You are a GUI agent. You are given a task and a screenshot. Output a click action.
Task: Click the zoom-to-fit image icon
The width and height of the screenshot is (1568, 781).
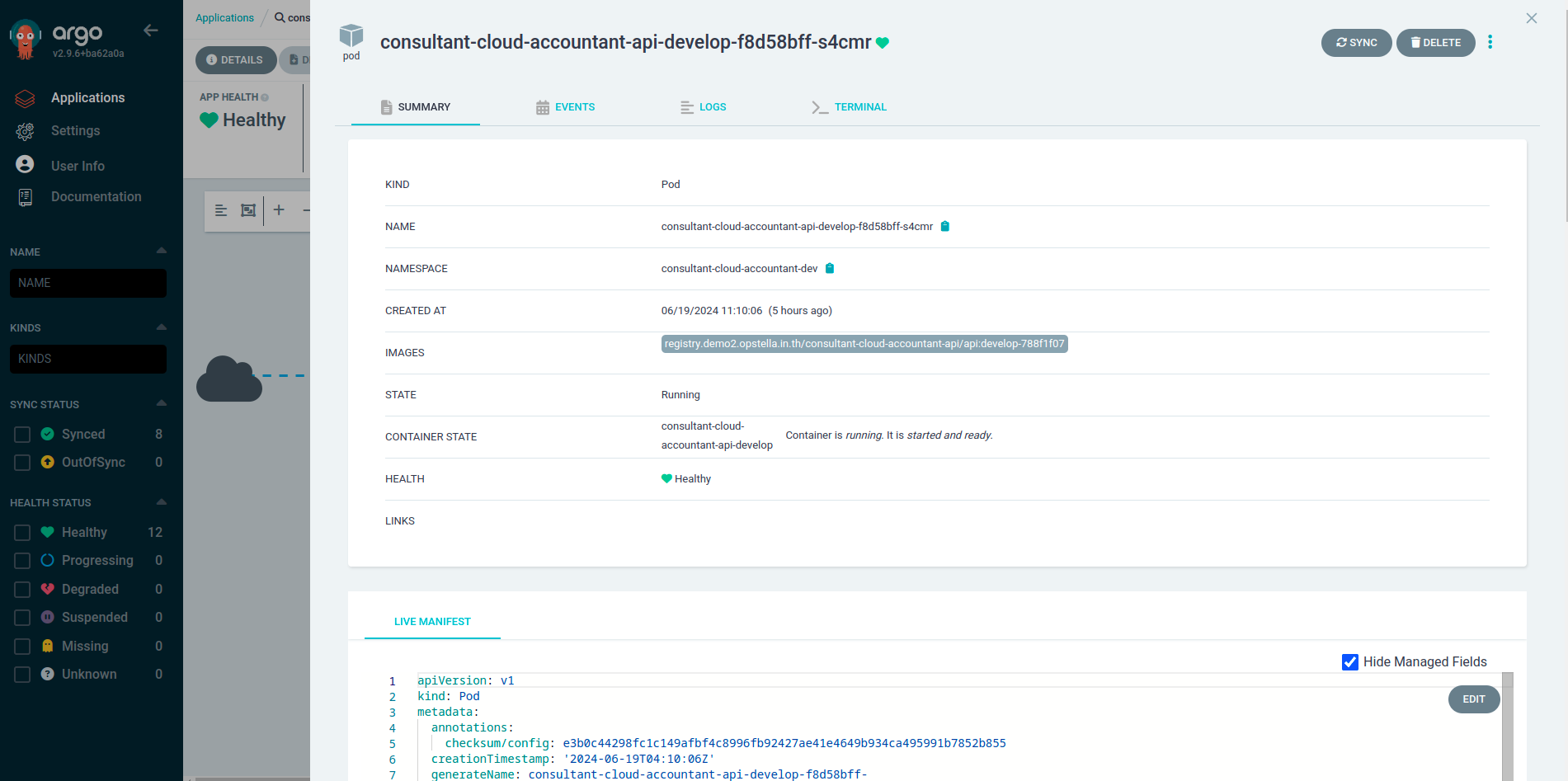[248, 210]
